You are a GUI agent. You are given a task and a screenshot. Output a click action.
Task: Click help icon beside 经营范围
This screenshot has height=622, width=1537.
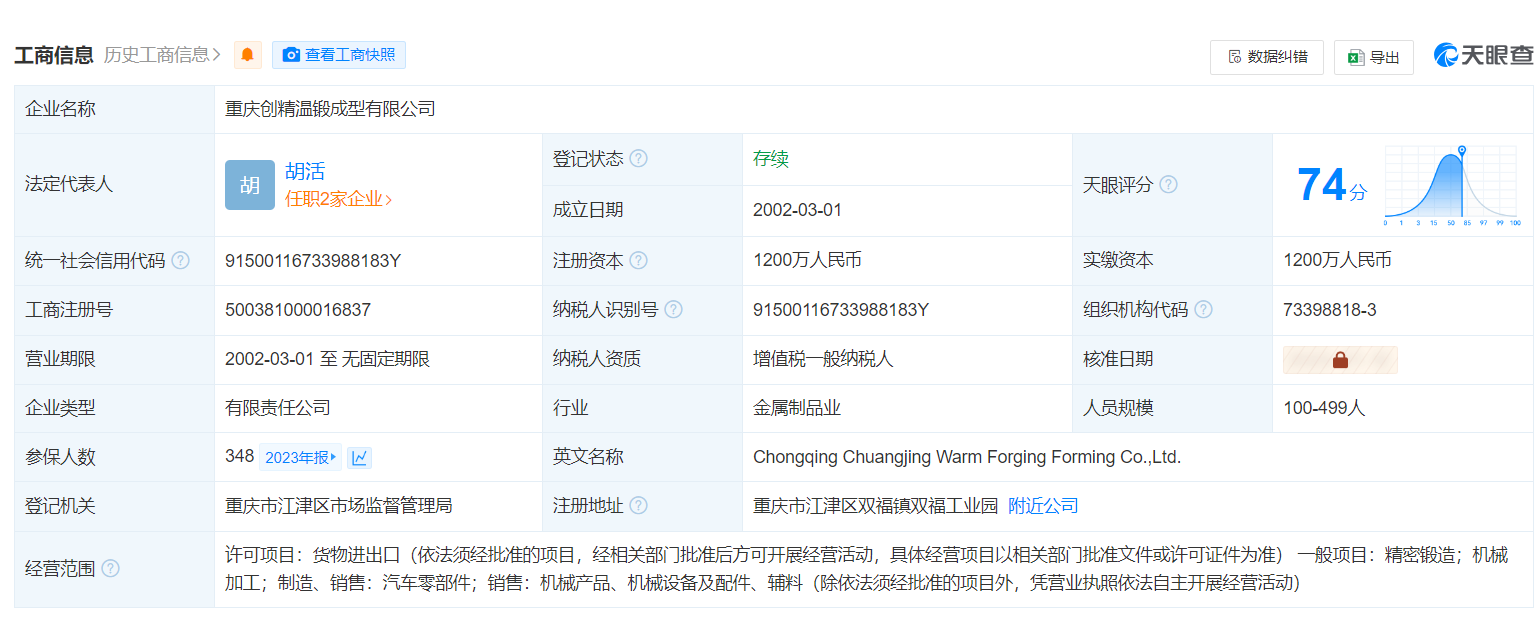tap(110, 569)
